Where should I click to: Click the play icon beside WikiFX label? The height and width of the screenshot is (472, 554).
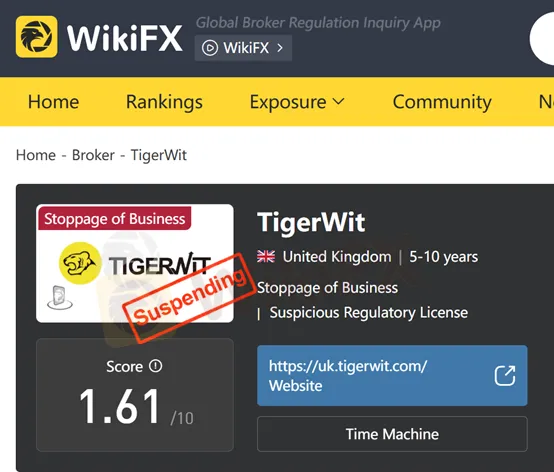(210, 48)
